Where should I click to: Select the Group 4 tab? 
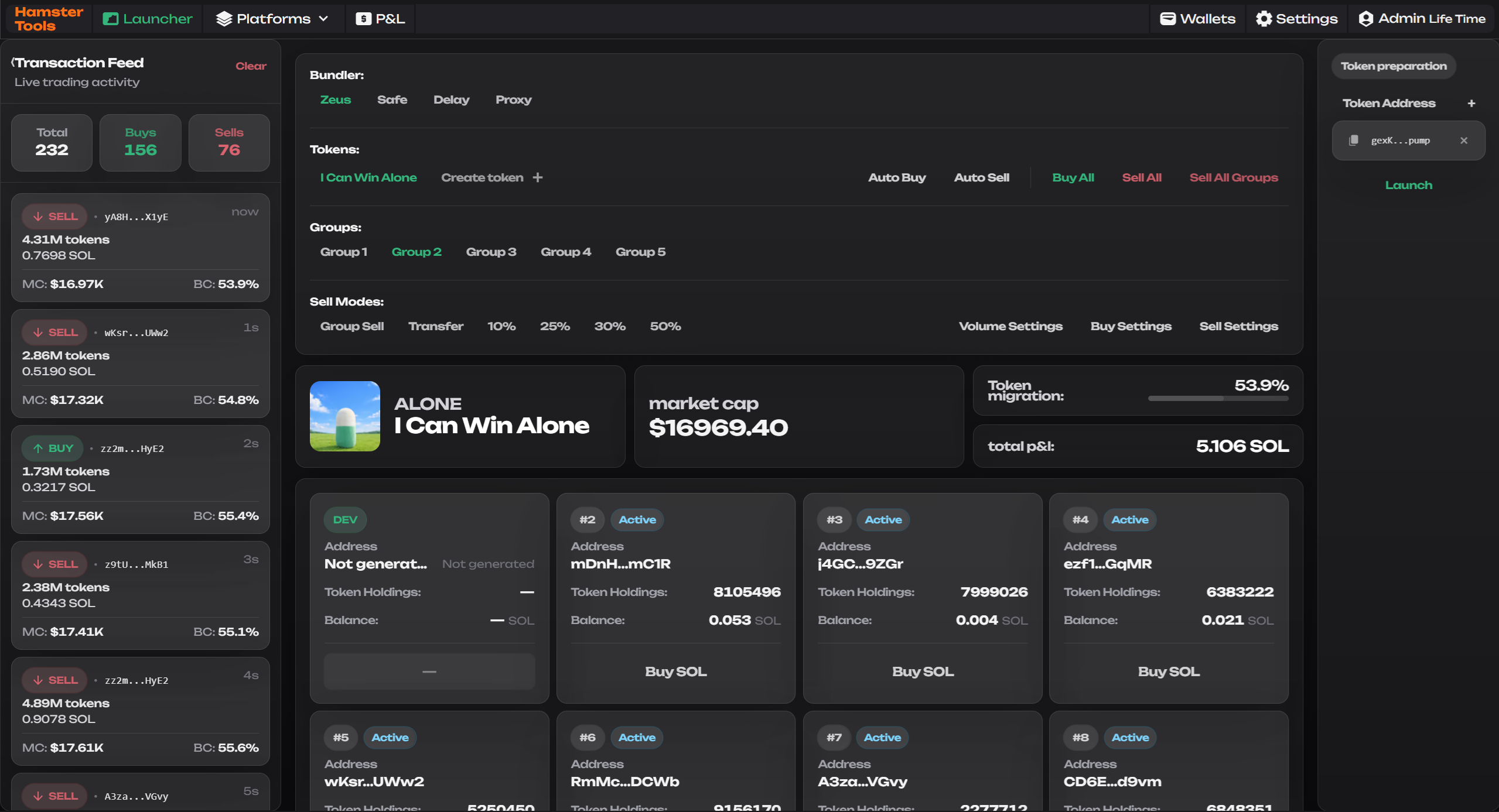(x=565, y=252)
